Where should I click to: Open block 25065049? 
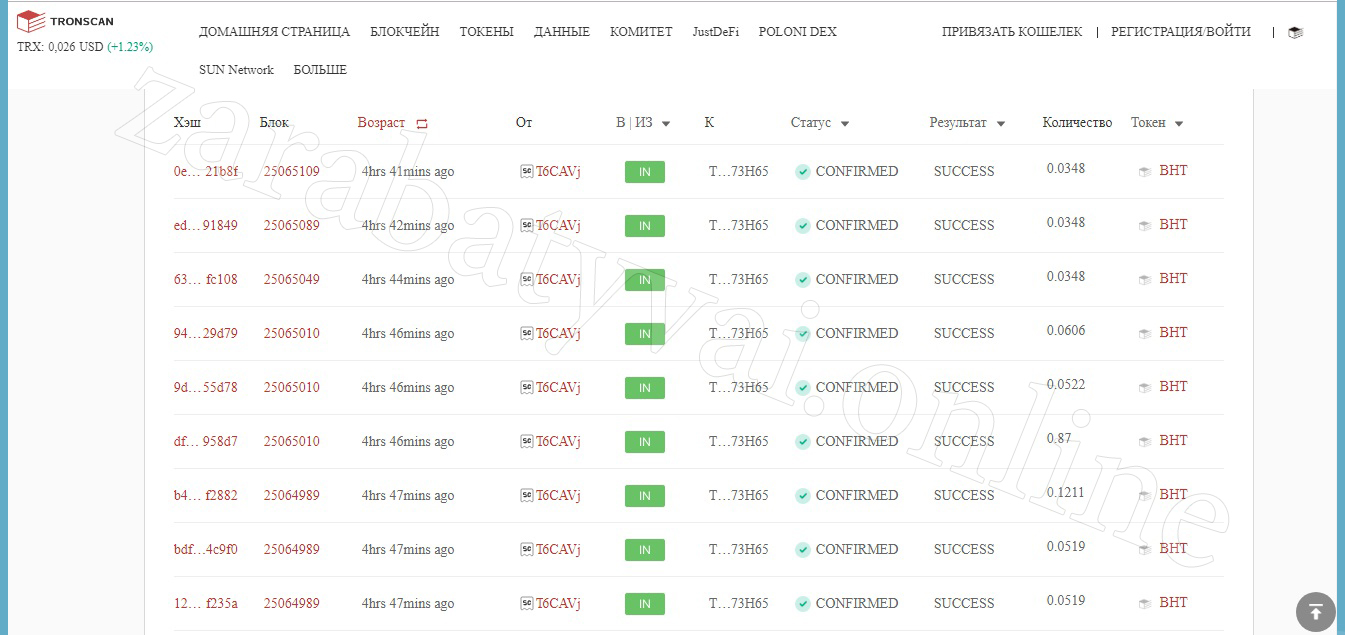(x=292, y=279)
